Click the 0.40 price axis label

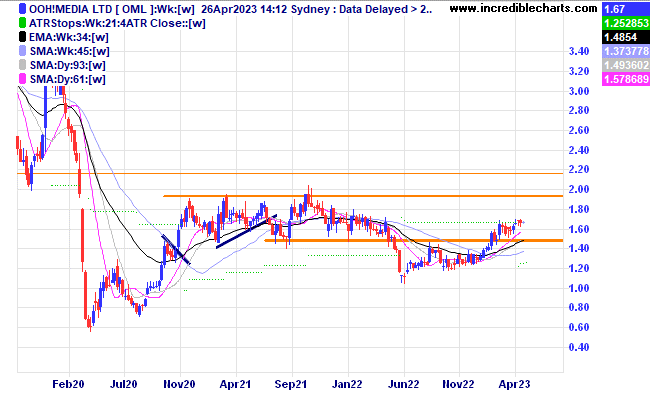pyautogui.click(x=579, y=347)
